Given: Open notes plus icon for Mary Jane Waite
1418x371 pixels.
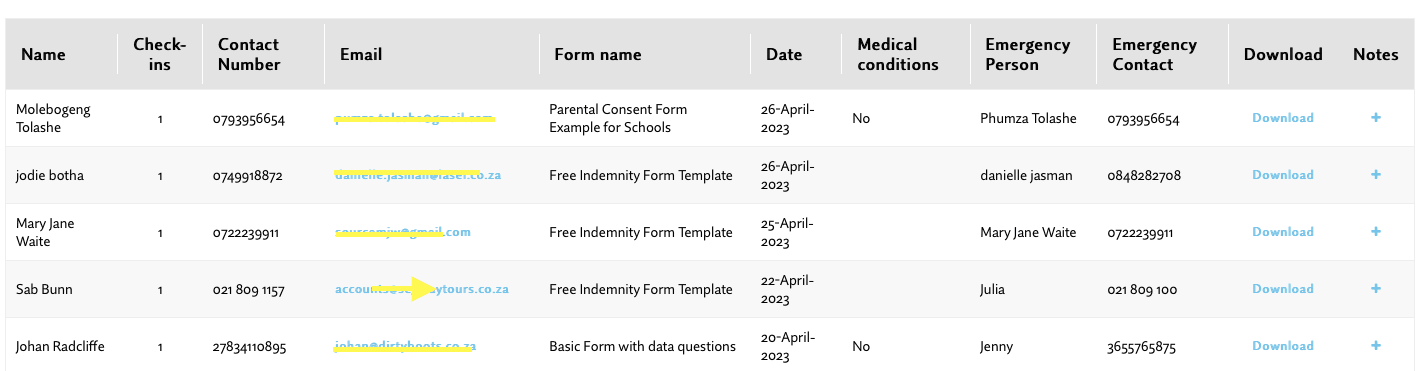Looking at the screenshot, I should click(1376, 232).
